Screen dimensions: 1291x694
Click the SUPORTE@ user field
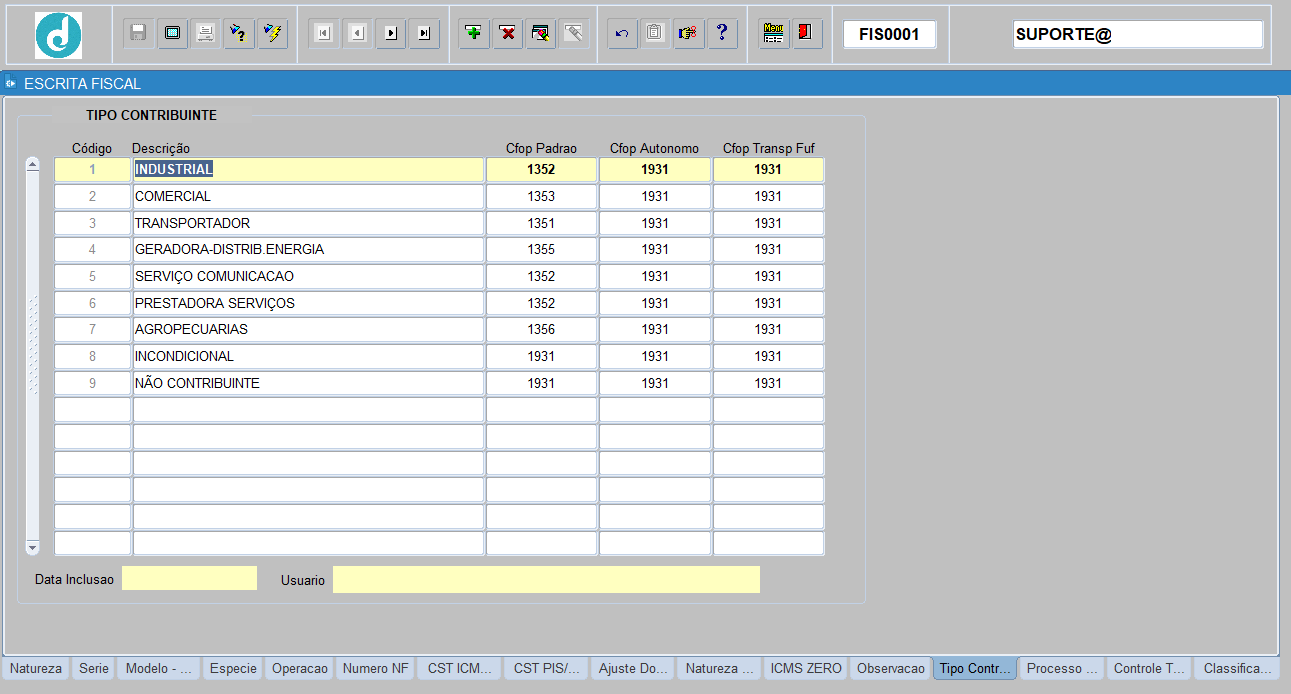pos(1138,34)
